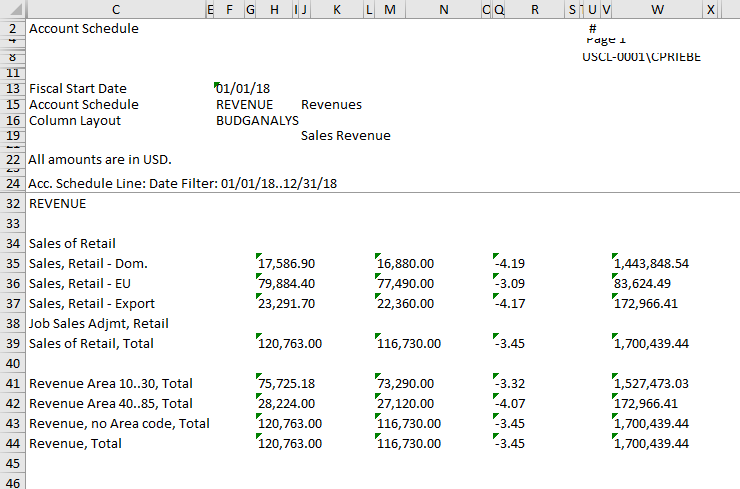Select the 'All amounts are in USD.' cell
The image size is (740, 489).
pyautogui.click(x=100, y=159)
